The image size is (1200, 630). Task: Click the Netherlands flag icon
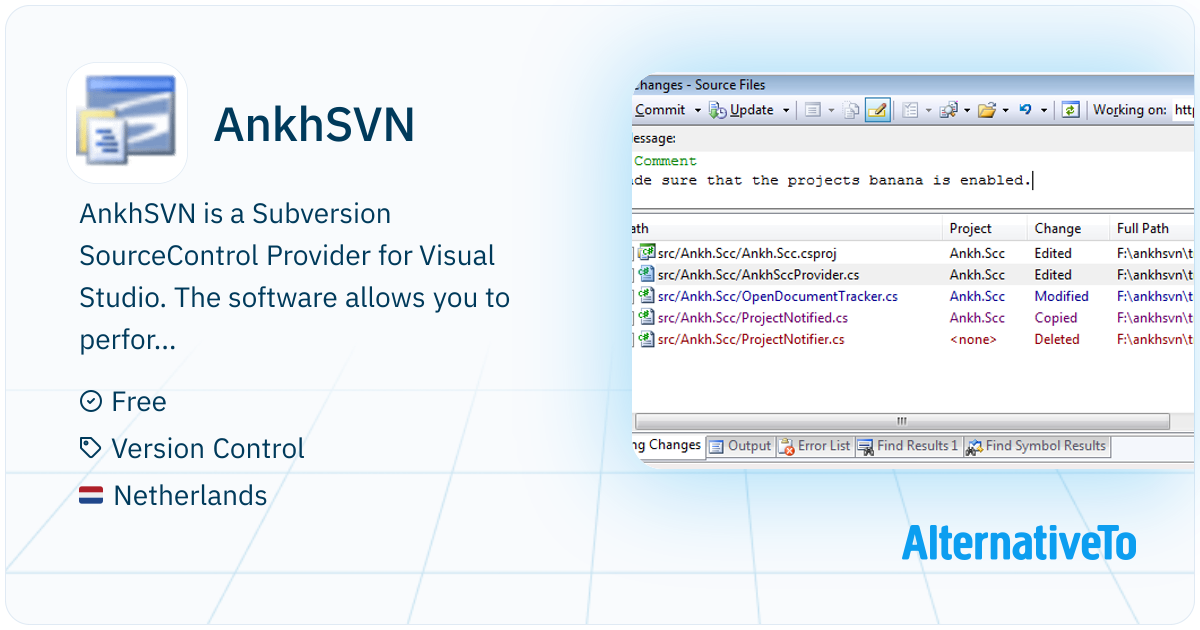coord(91,495)
